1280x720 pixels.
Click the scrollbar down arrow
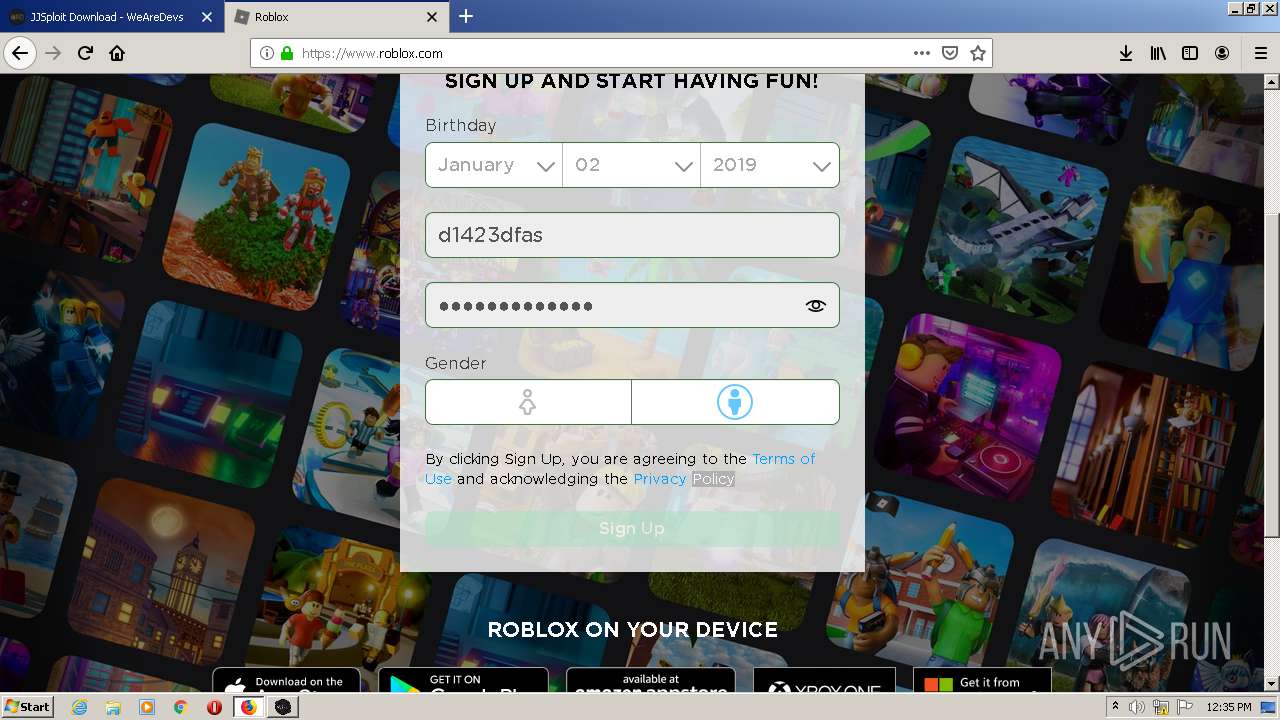click(1272, 684)
